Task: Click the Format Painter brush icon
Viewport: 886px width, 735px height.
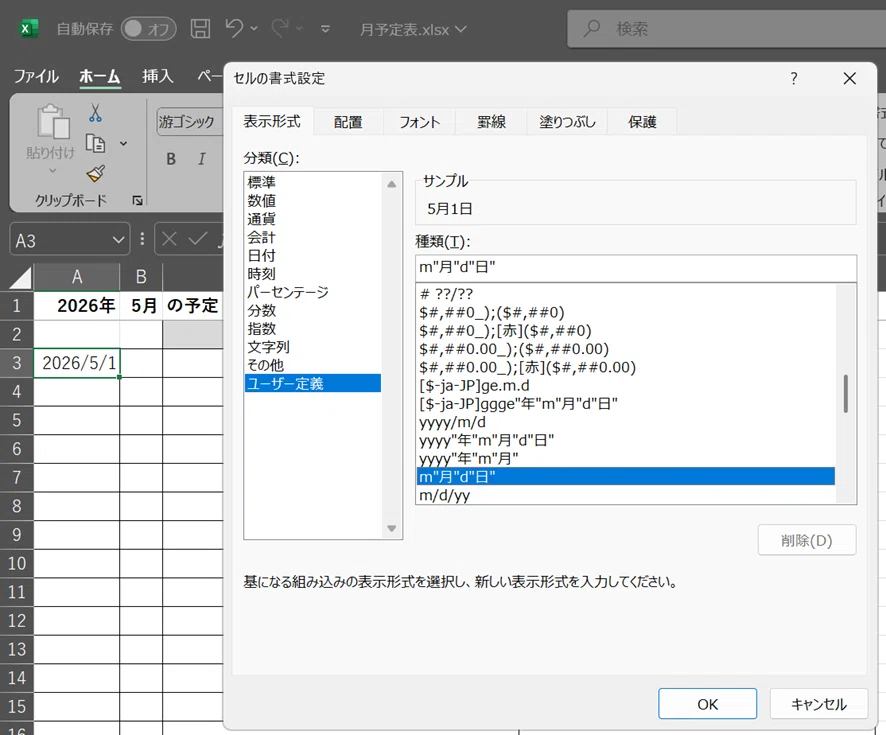Action: [x=95, y=173]
